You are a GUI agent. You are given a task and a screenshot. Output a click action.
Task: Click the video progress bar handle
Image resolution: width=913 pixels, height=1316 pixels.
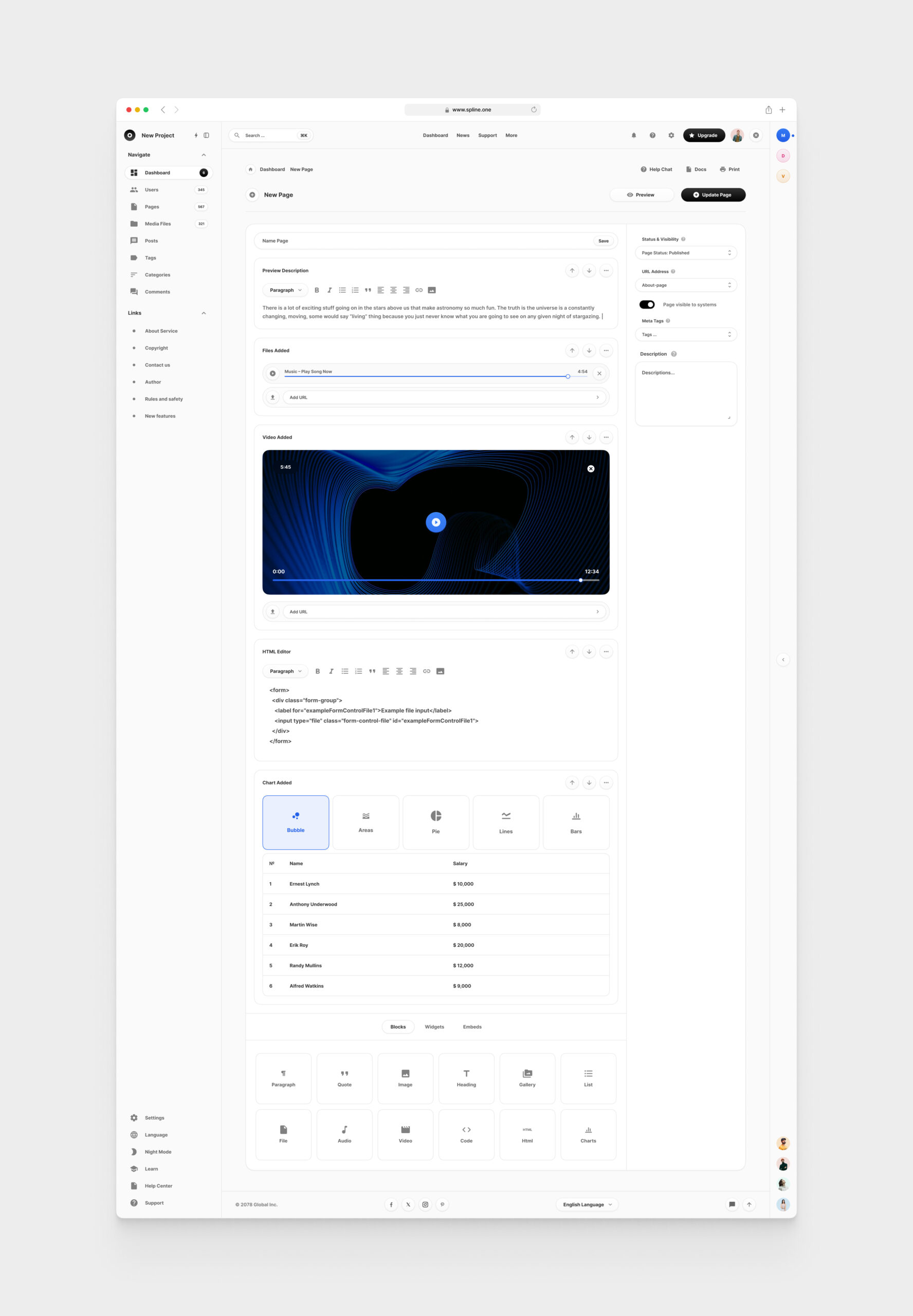[x=580, y=580]
